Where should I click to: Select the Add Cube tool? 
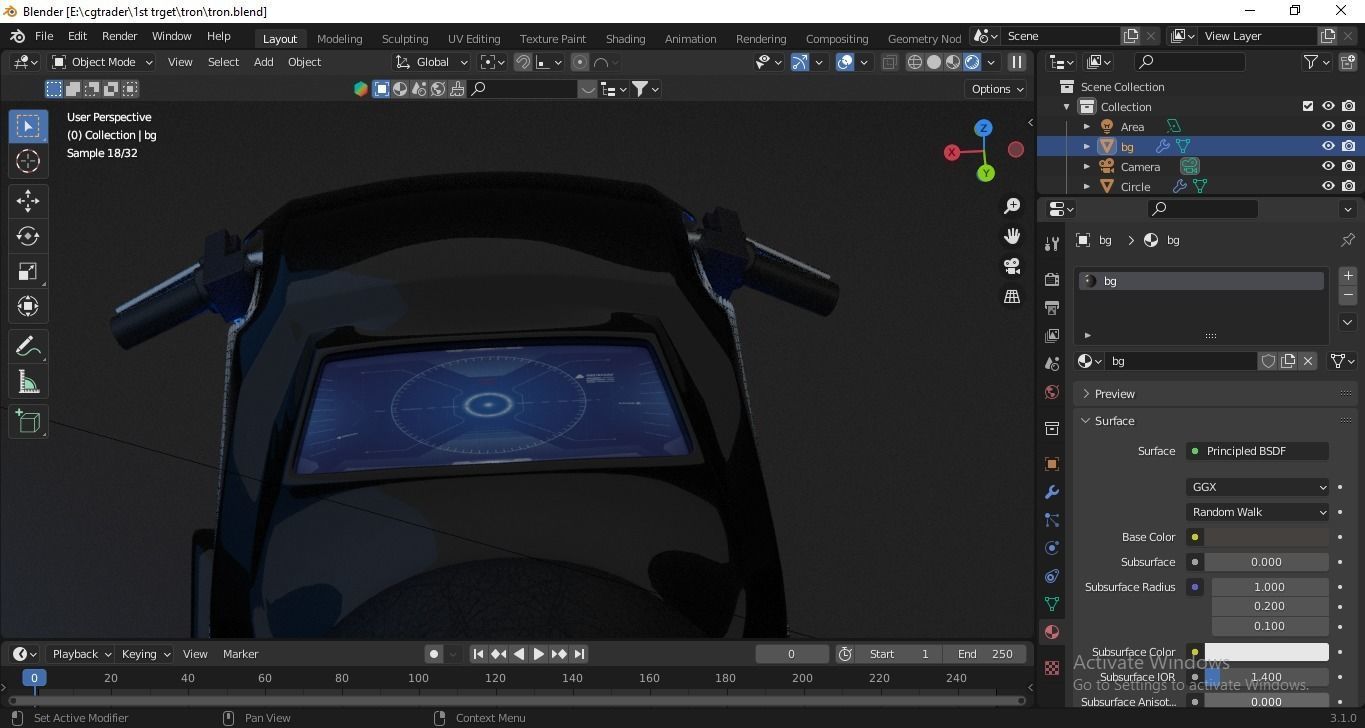point(28,422)
